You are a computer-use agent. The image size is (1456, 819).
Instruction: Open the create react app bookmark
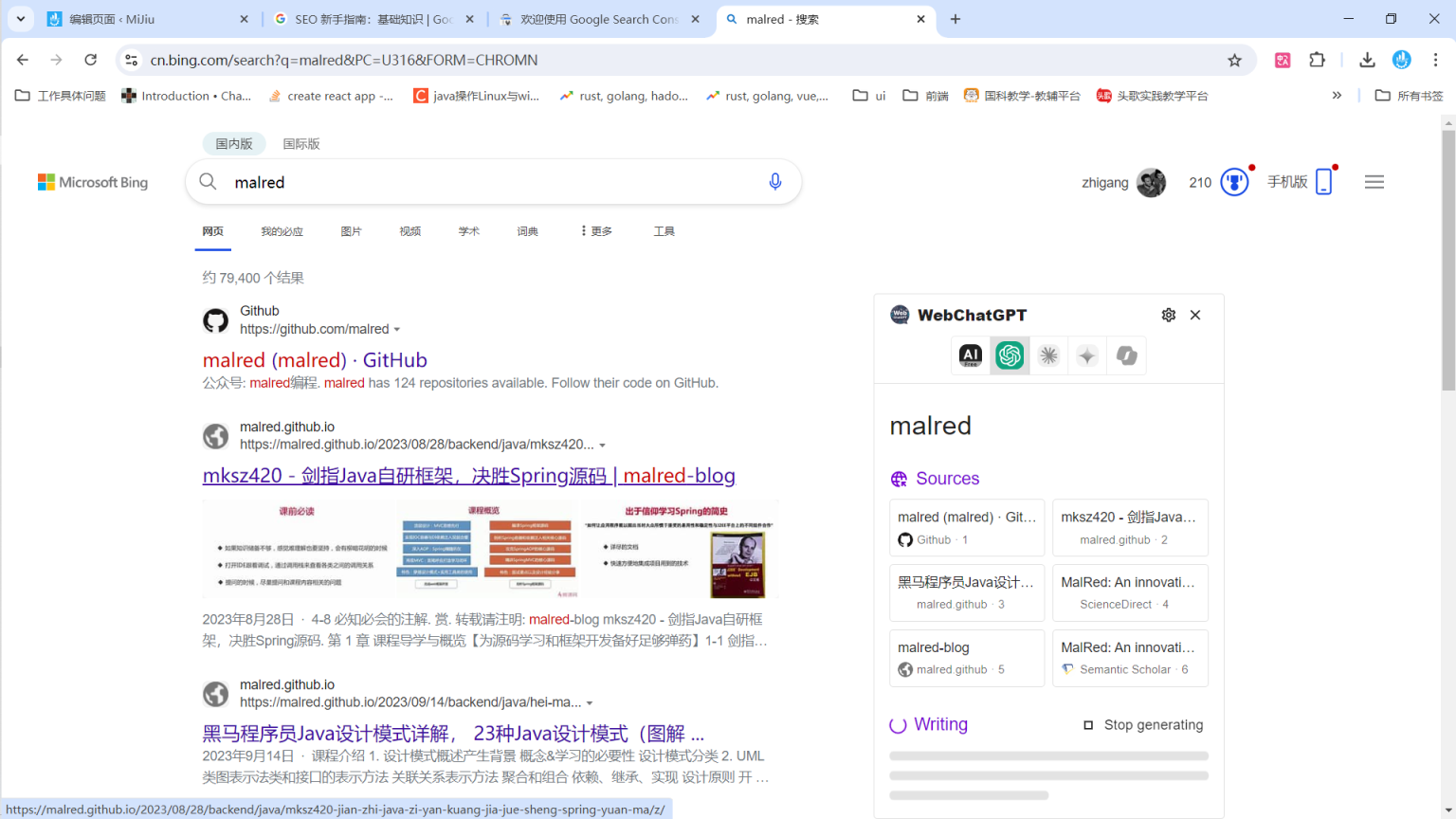click(331, 96)
